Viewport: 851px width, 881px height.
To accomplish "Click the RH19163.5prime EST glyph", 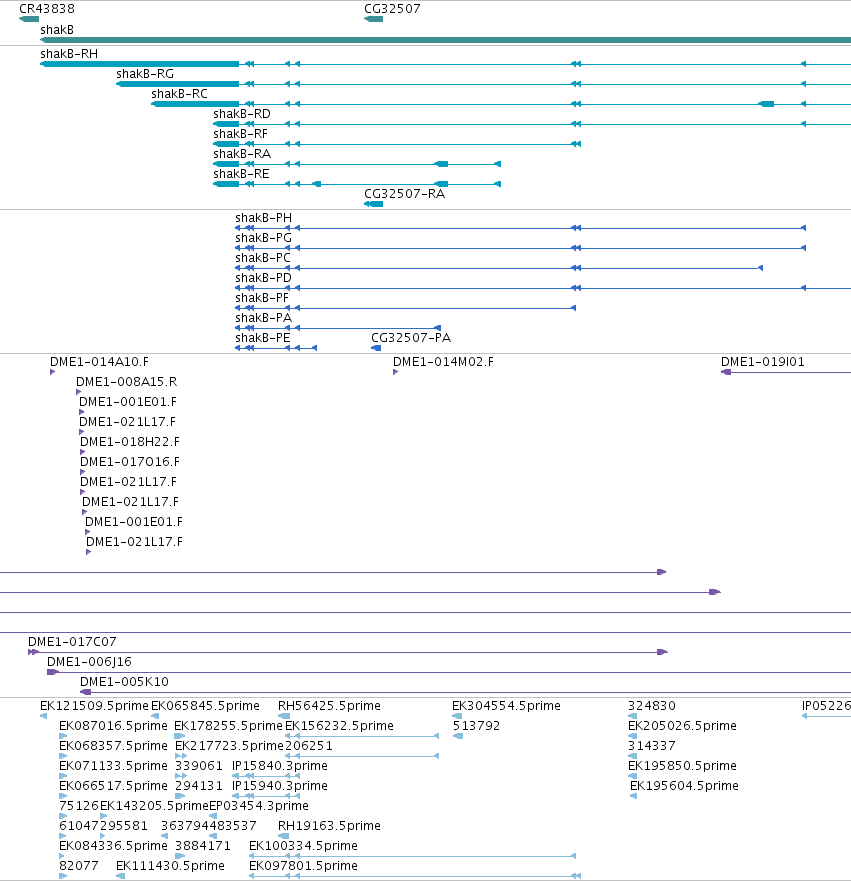I will [284, 836].
